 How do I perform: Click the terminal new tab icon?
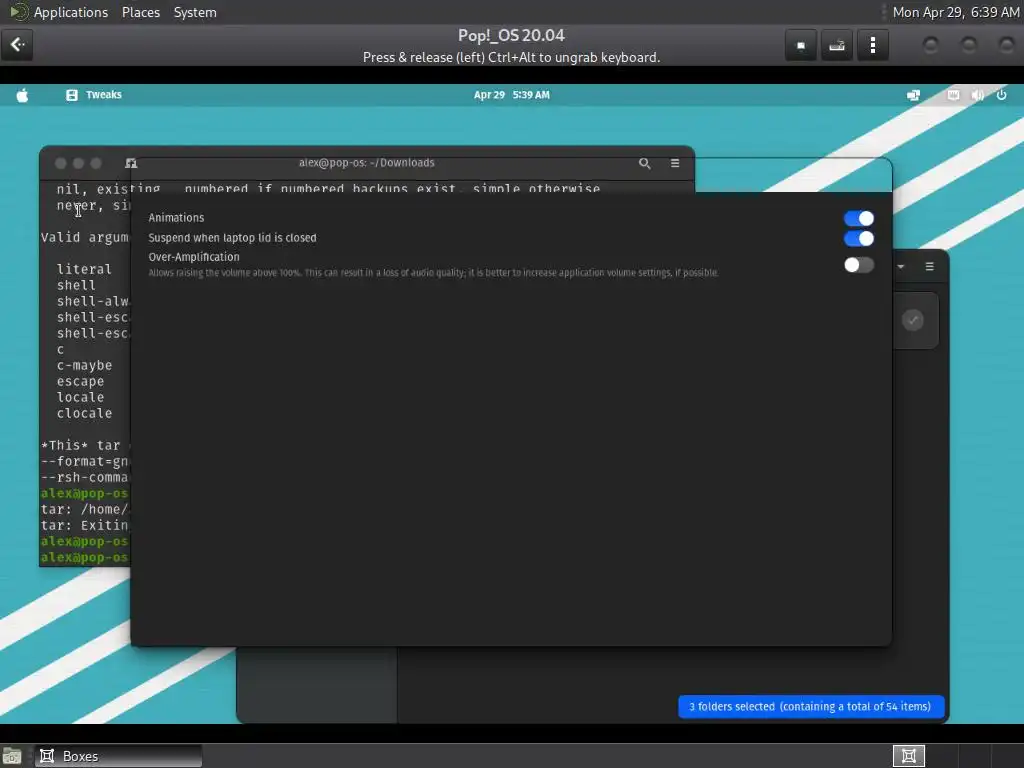tap(131, 163)
